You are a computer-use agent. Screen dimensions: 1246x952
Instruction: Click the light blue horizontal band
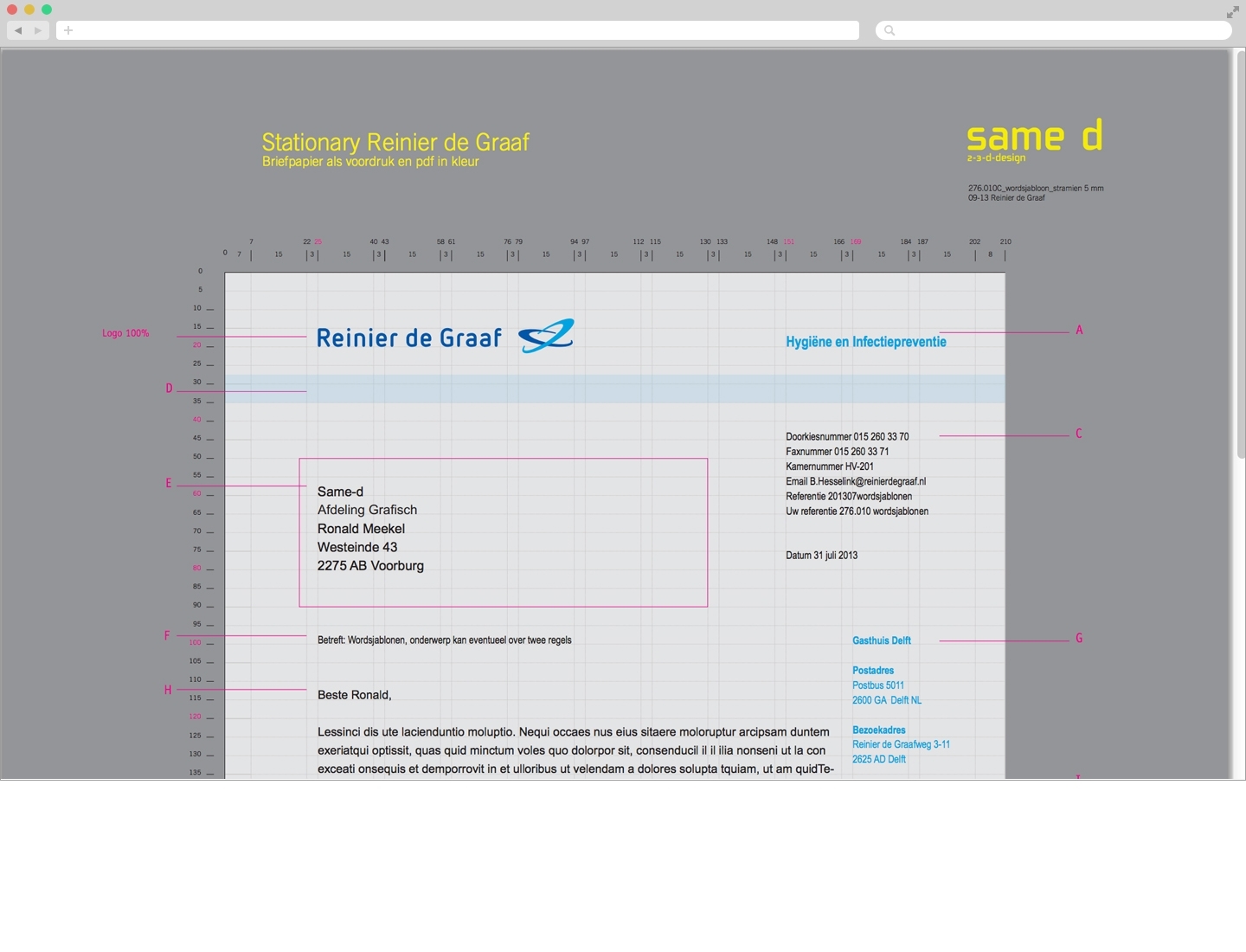click(x=614, y=389)
